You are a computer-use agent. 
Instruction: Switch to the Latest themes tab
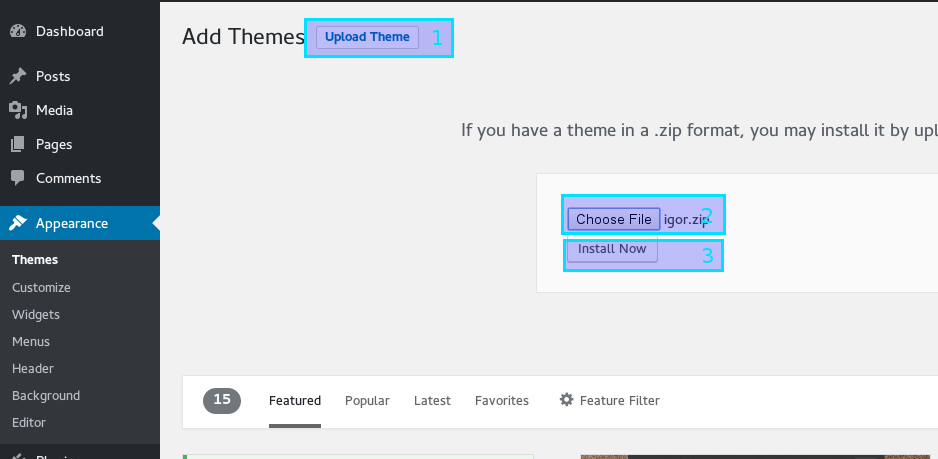pos(432,400)
